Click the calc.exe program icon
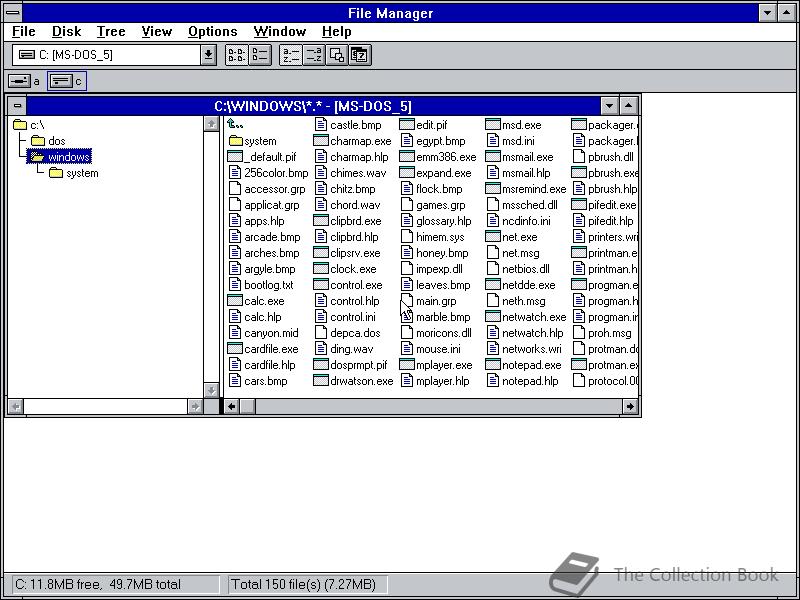This screenshot has width=800, height=600. tap(234, 301)
